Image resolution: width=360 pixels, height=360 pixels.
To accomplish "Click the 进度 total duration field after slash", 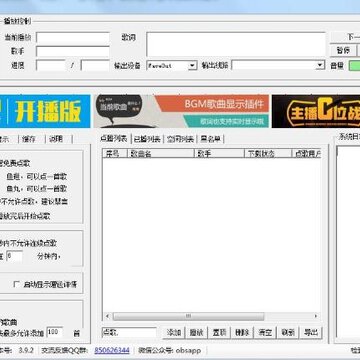I will 95,65.
